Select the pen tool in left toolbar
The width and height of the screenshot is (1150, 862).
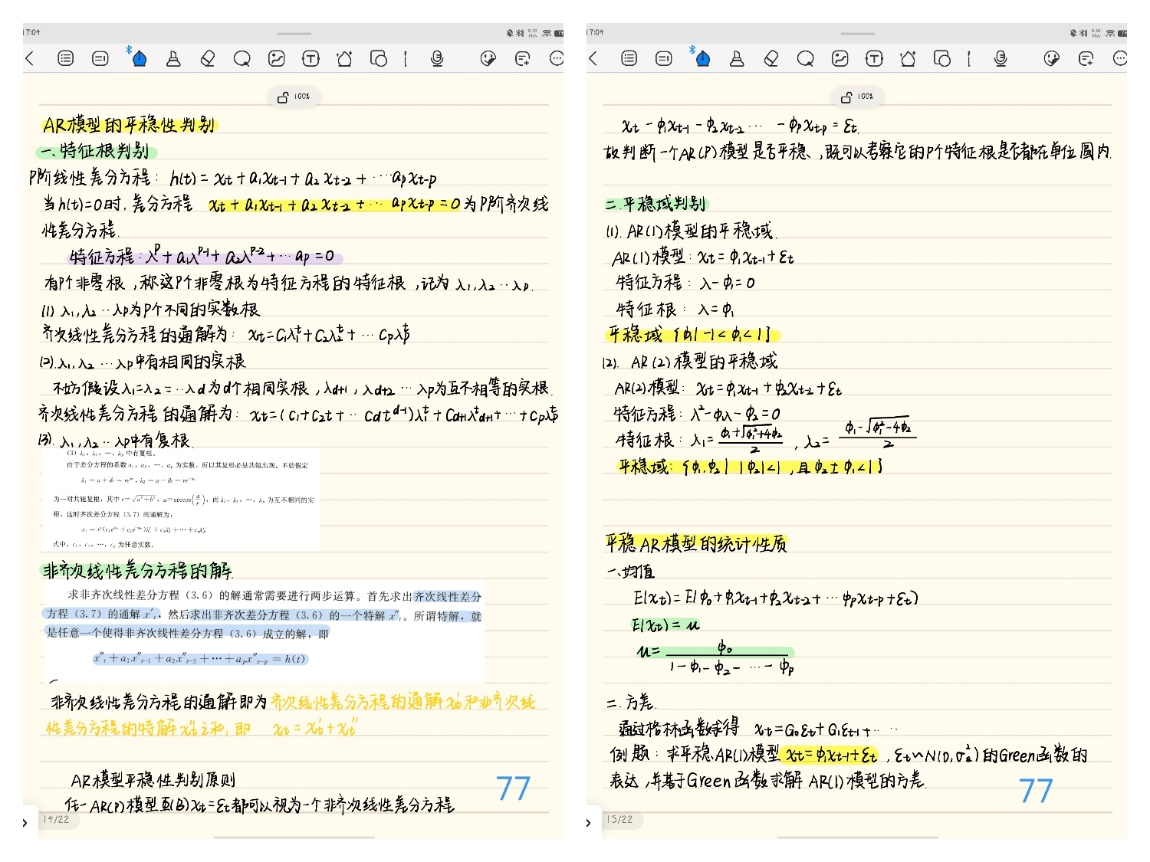[139, 59]
